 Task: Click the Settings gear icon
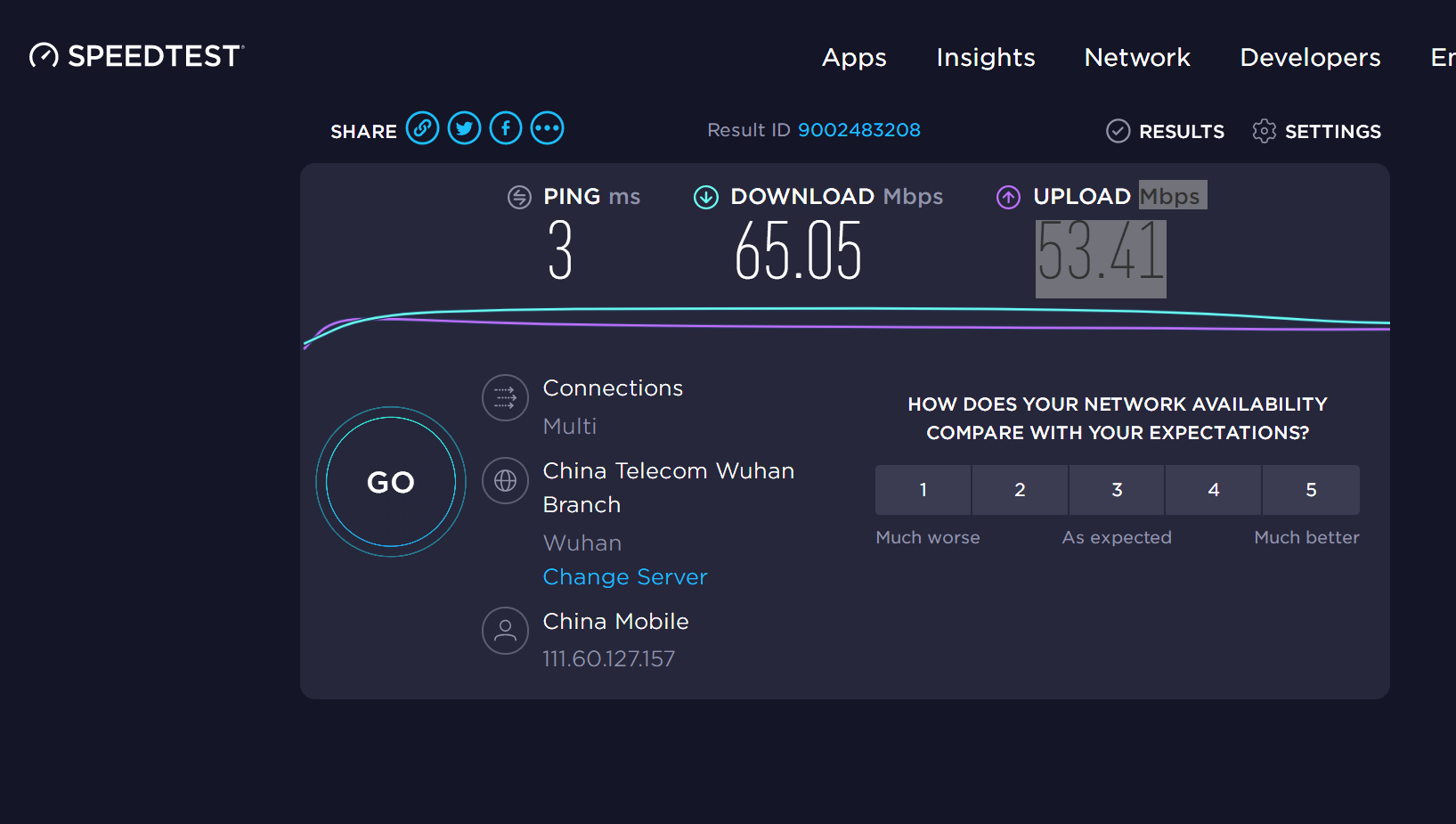[x=1264, y=131]
